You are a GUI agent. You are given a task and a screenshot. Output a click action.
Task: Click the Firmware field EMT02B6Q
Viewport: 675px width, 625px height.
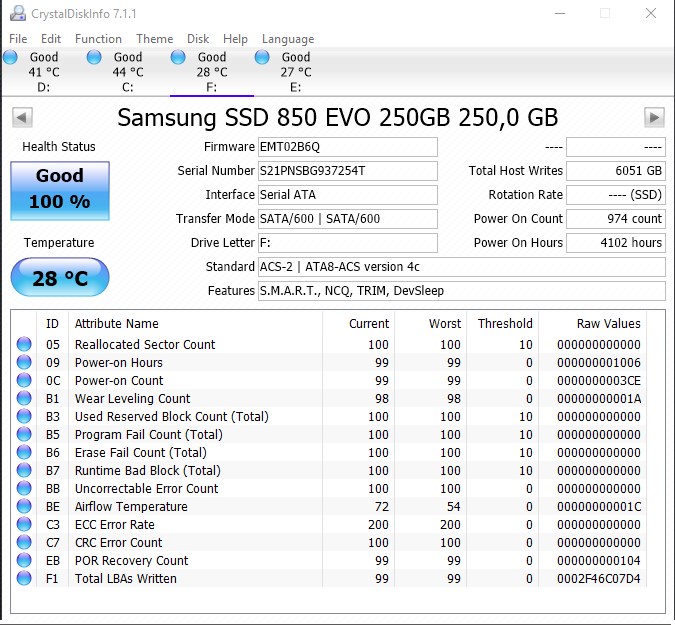348,147
